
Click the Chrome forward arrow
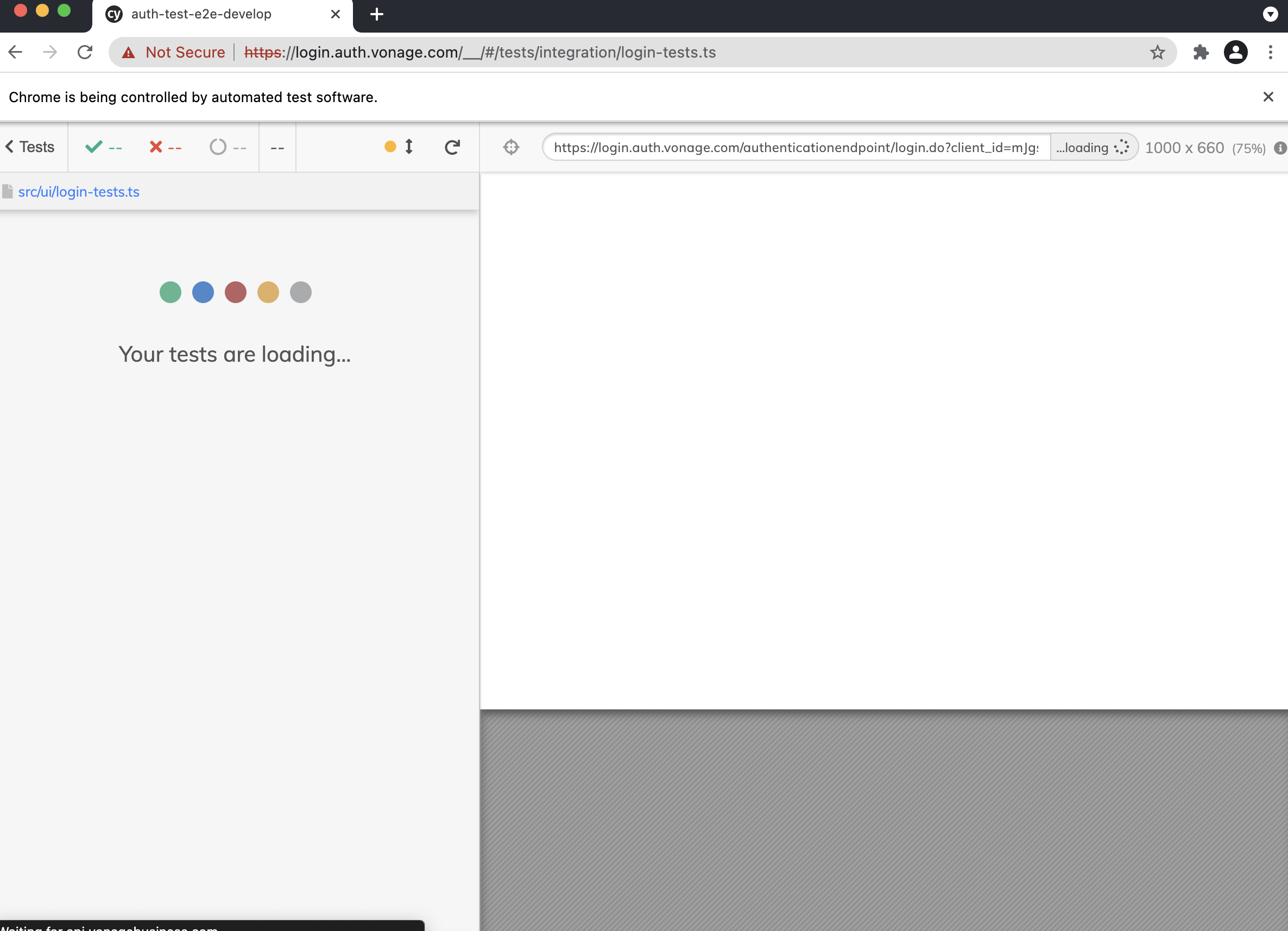tap(50, 52)
